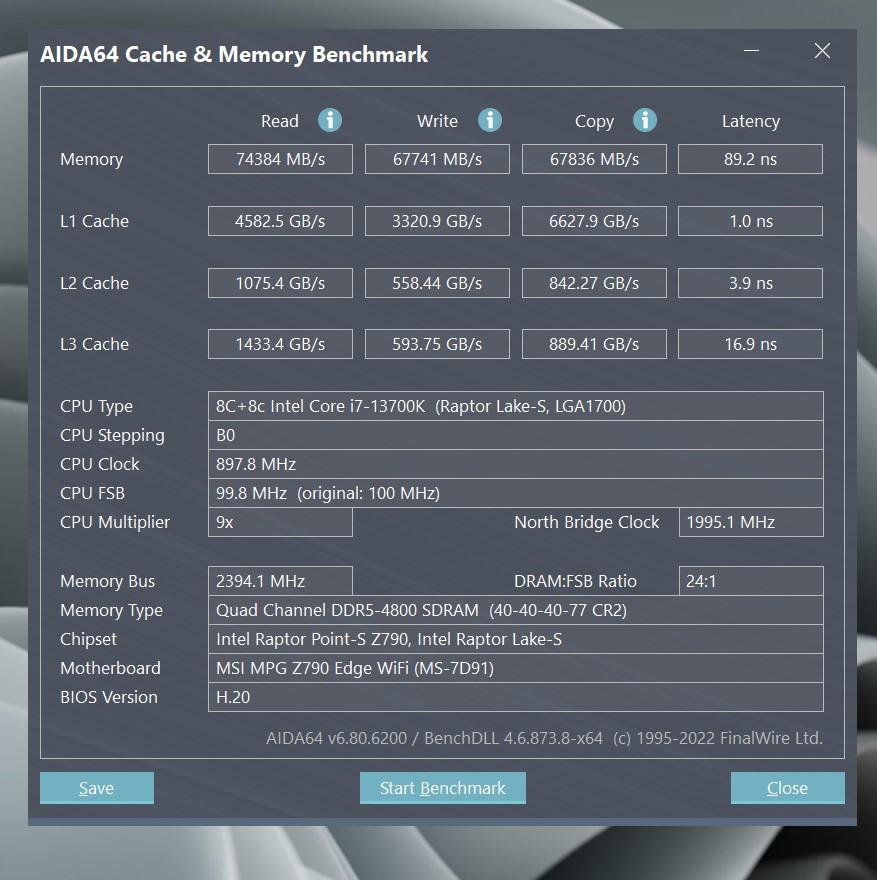The width and height of the screenshot is (877, 880).
Task: Select L3 Cache write 593.75 GB/s
Action: click(437, 344)
